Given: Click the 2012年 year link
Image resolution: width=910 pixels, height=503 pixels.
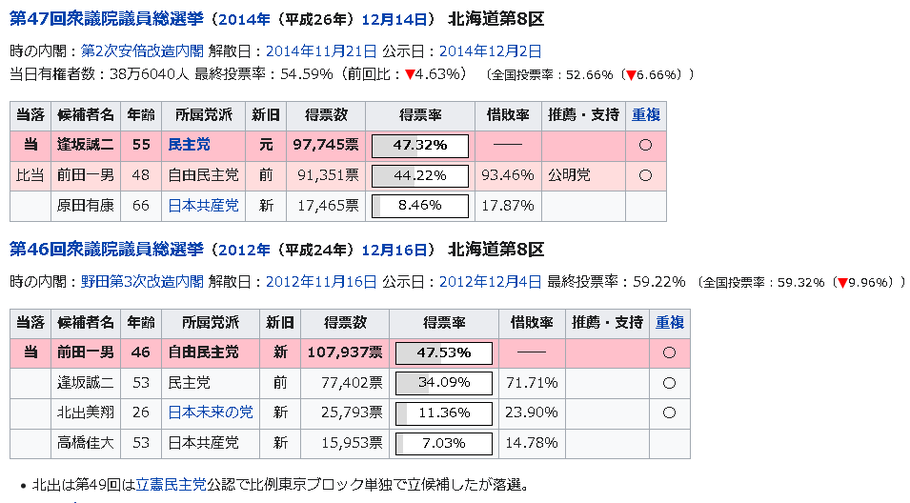Looking at the screenshot, I should tap(244, 250).
